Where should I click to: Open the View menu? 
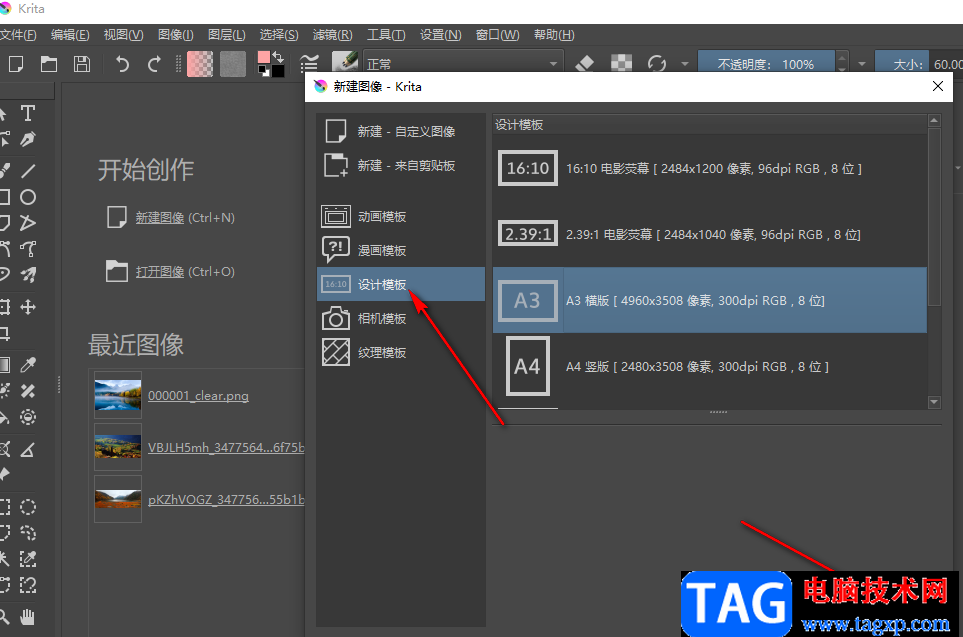tap(123, 35)
